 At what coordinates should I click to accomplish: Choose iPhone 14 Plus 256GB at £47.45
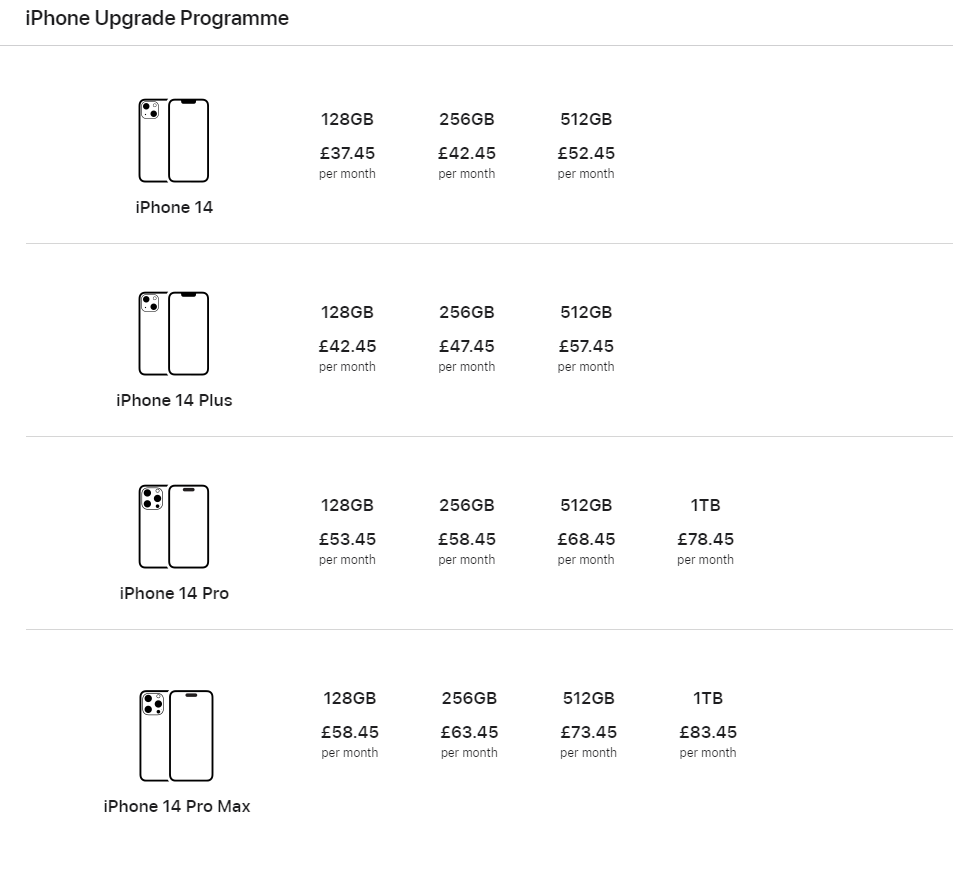click(x=467, y=339)
